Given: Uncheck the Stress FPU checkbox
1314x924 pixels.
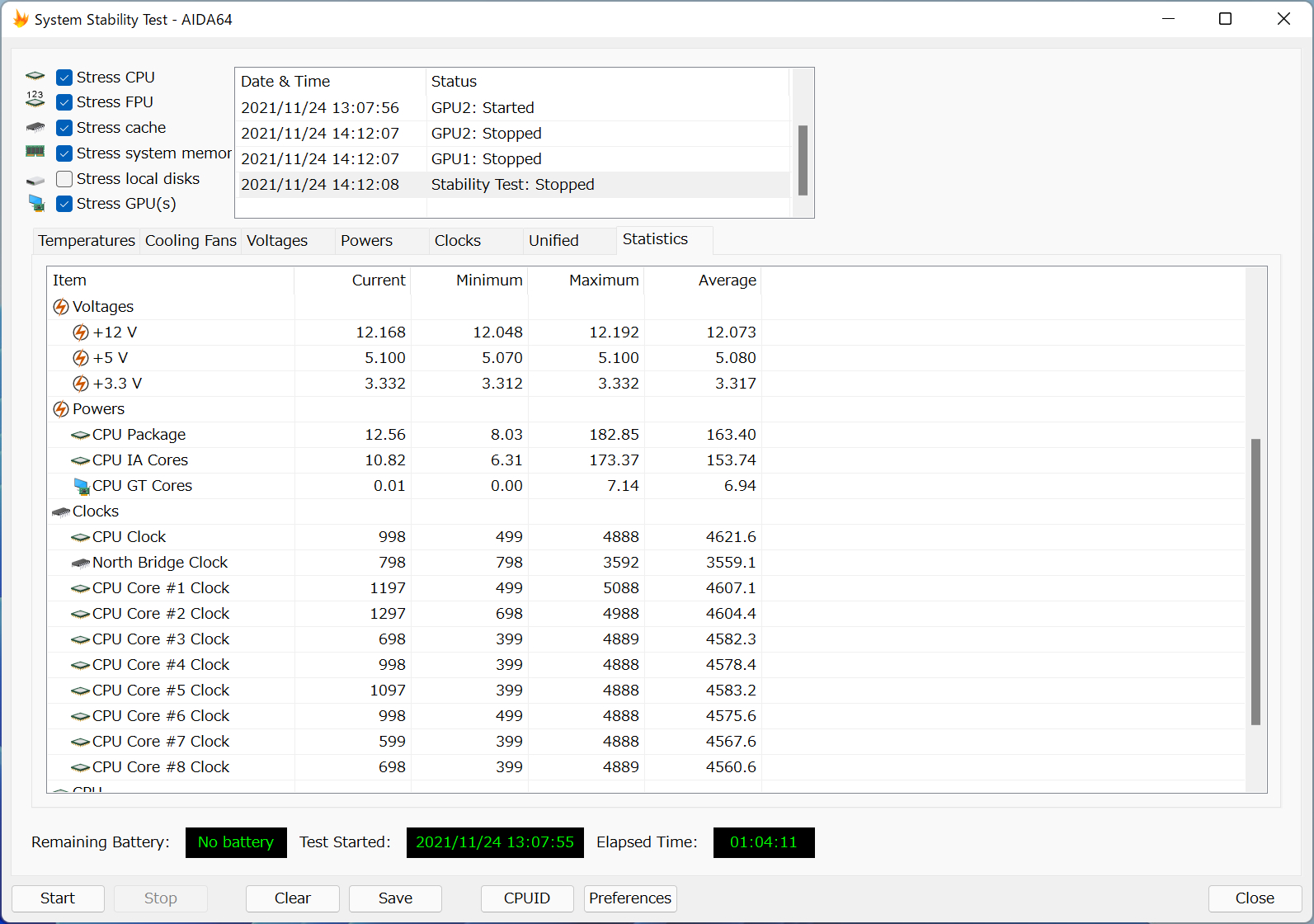Looking at the screenshot, I should click(x=64, y=102).
